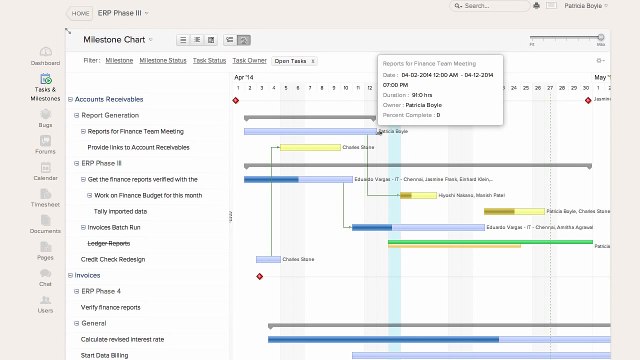Collapse Work on Finance Budget task
The image size is (640, 360).
89,196
